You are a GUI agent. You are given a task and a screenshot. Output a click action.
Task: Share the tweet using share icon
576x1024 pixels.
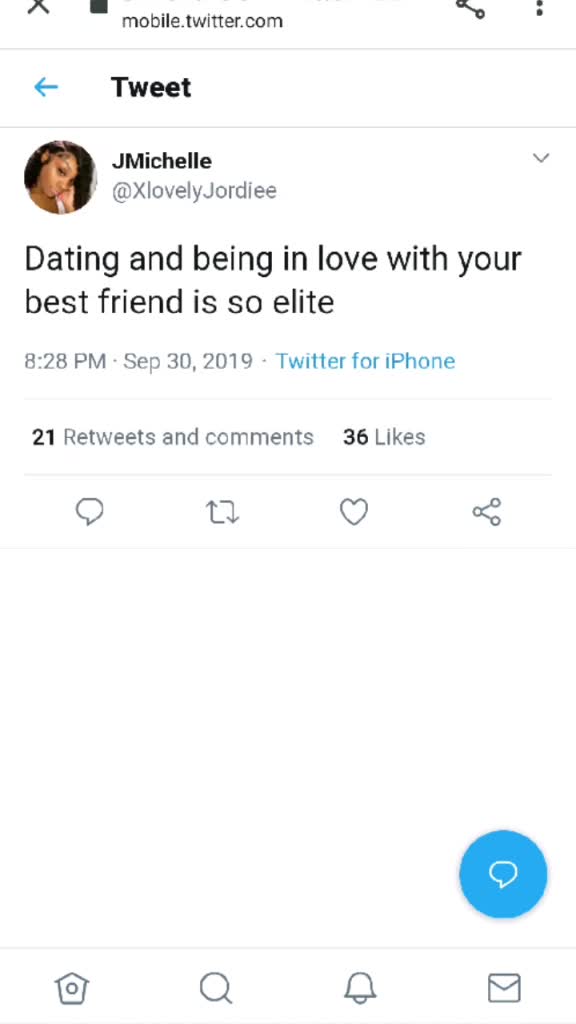coord(487,511)
